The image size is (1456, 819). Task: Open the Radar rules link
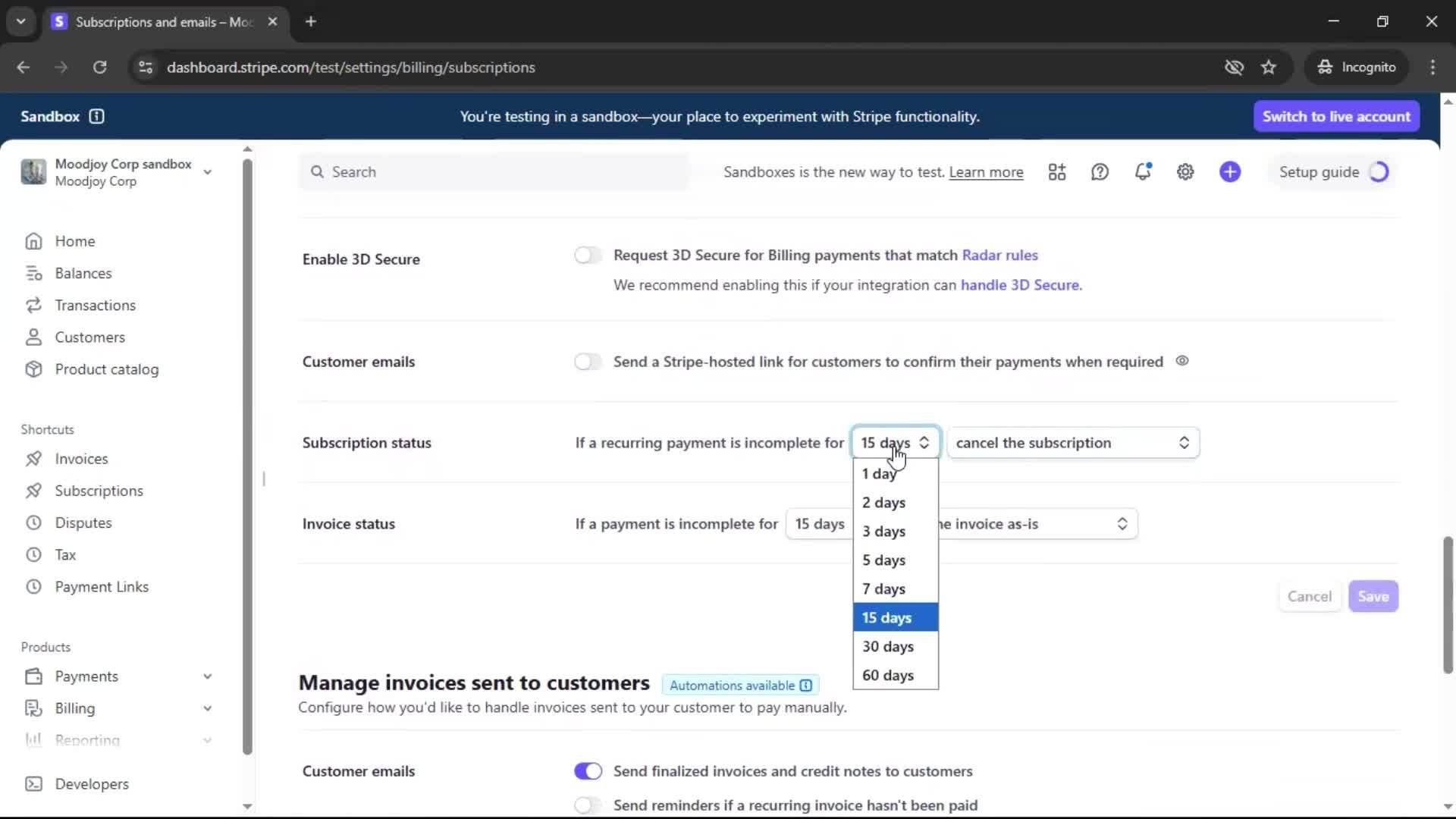click(999, 256)
